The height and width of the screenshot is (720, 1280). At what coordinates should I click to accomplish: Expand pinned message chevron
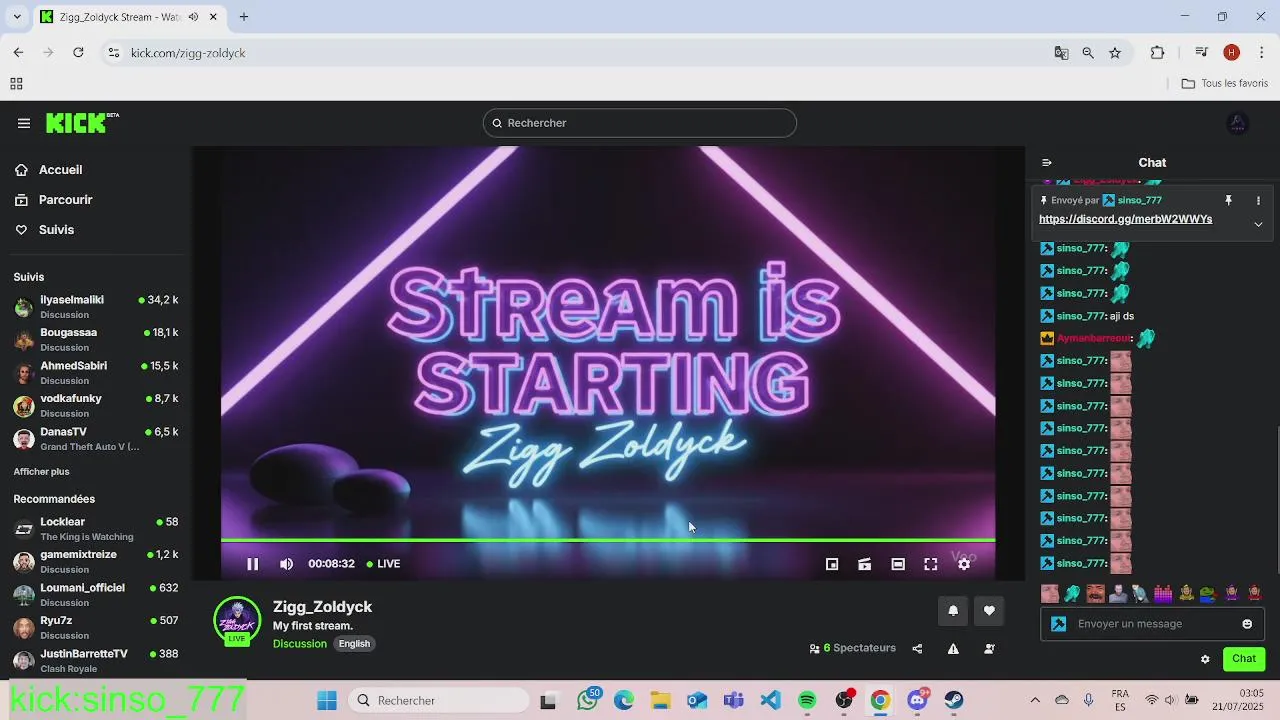[x=1258, y=224]
